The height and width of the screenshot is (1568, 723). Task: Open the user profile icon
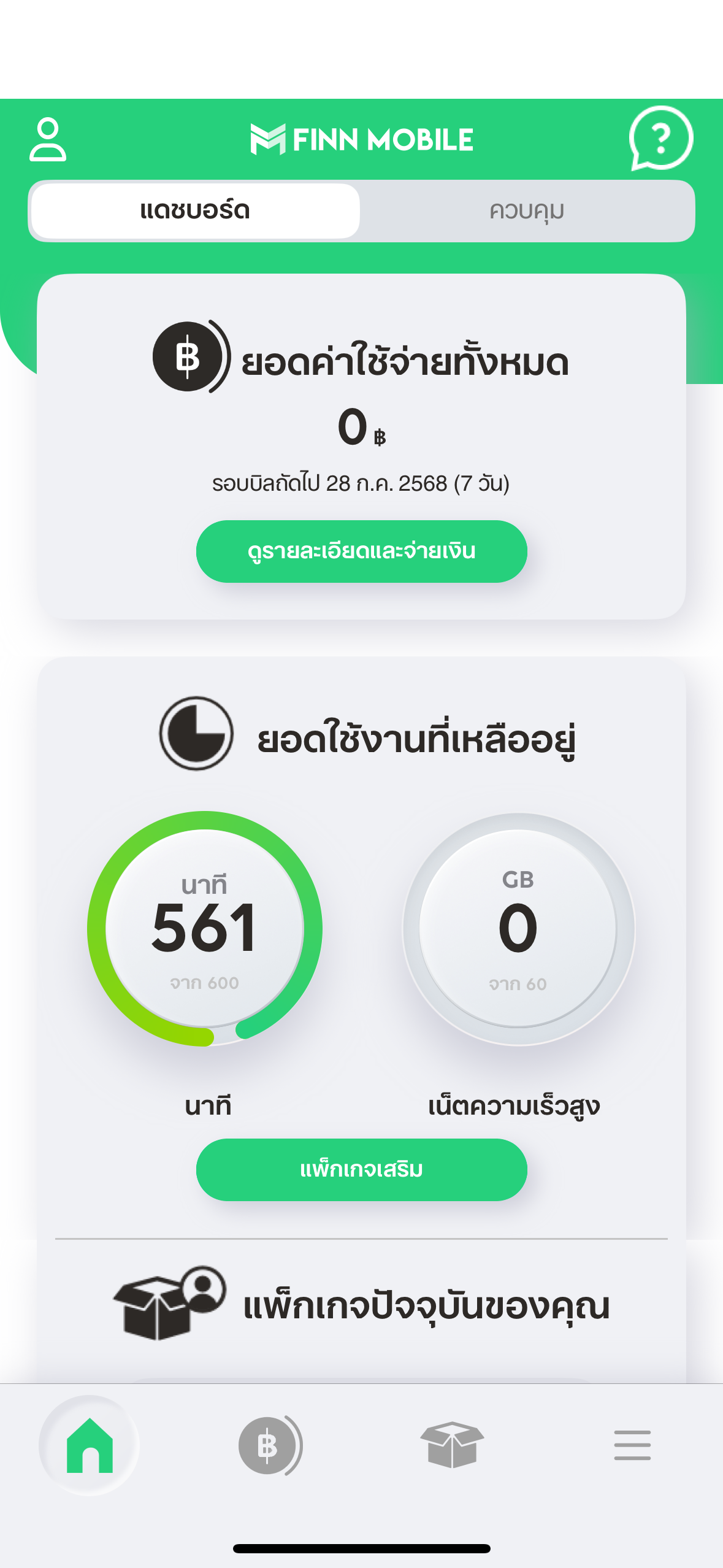[x=48, y=140]
